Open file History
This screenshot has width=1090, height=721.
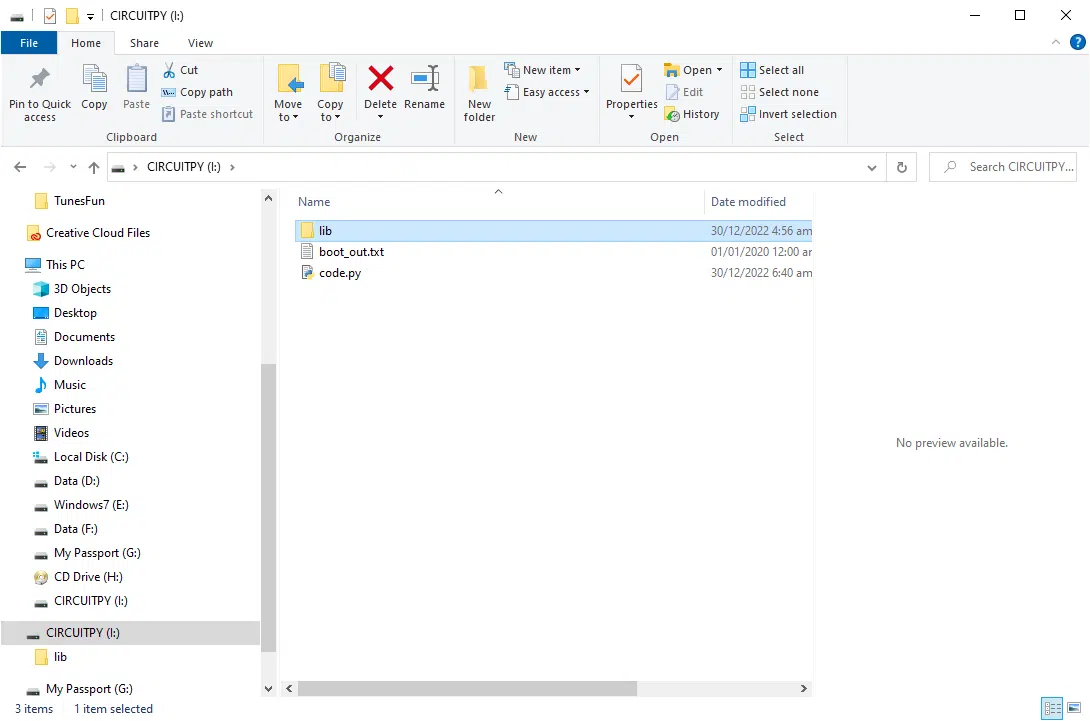click(x=692, y=114)
